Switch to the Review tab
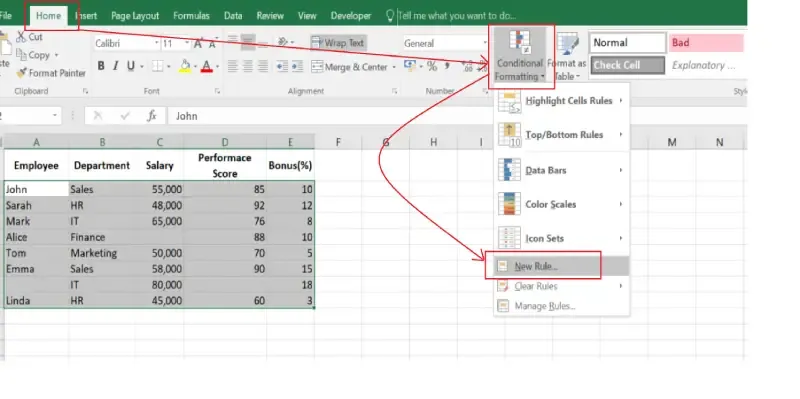This screenshot has height=399, width=800. 270,16
